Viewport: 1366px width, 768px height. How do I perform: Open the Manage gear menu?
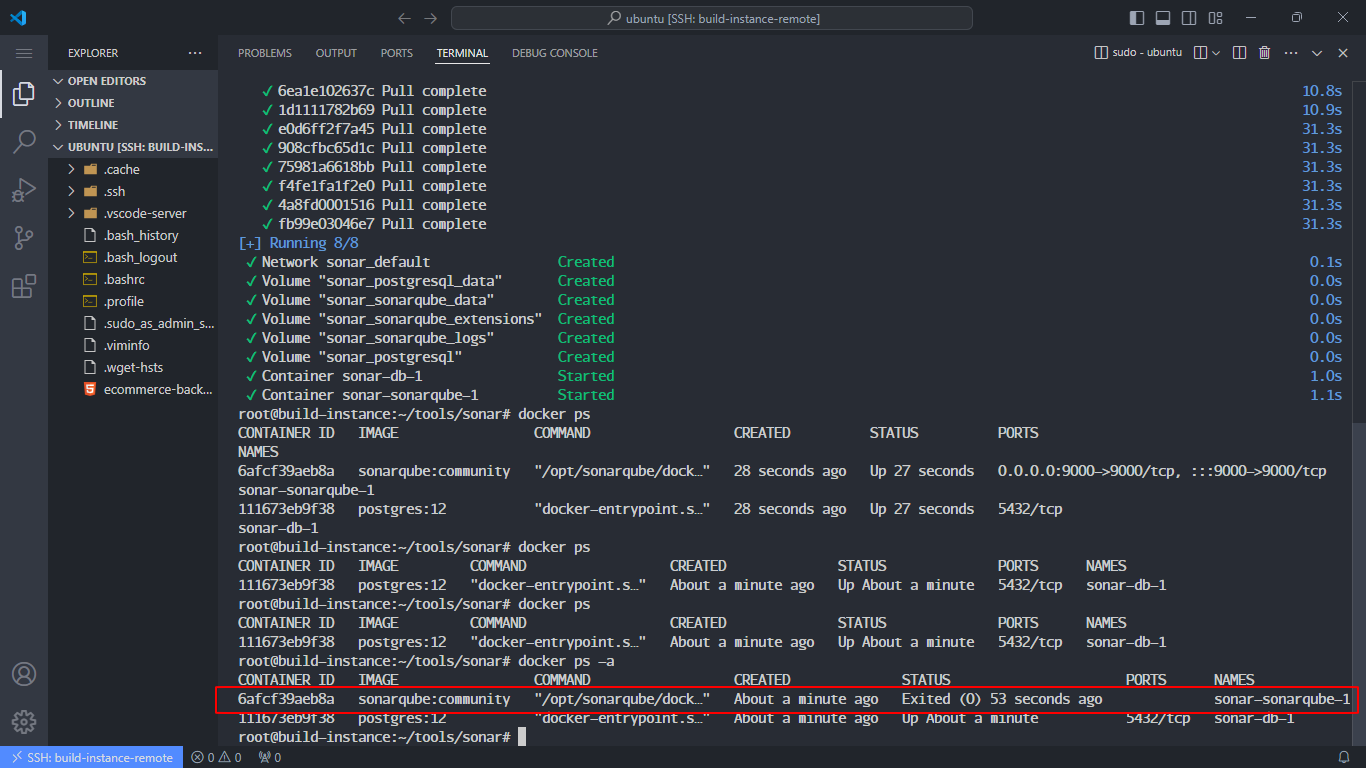[24, 722]
